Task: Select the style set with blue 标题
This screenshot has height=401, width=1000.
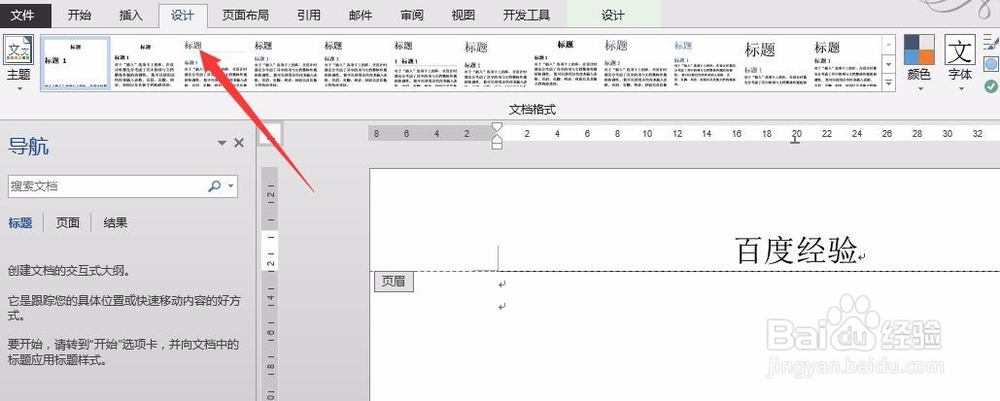Action: point(705,62)
